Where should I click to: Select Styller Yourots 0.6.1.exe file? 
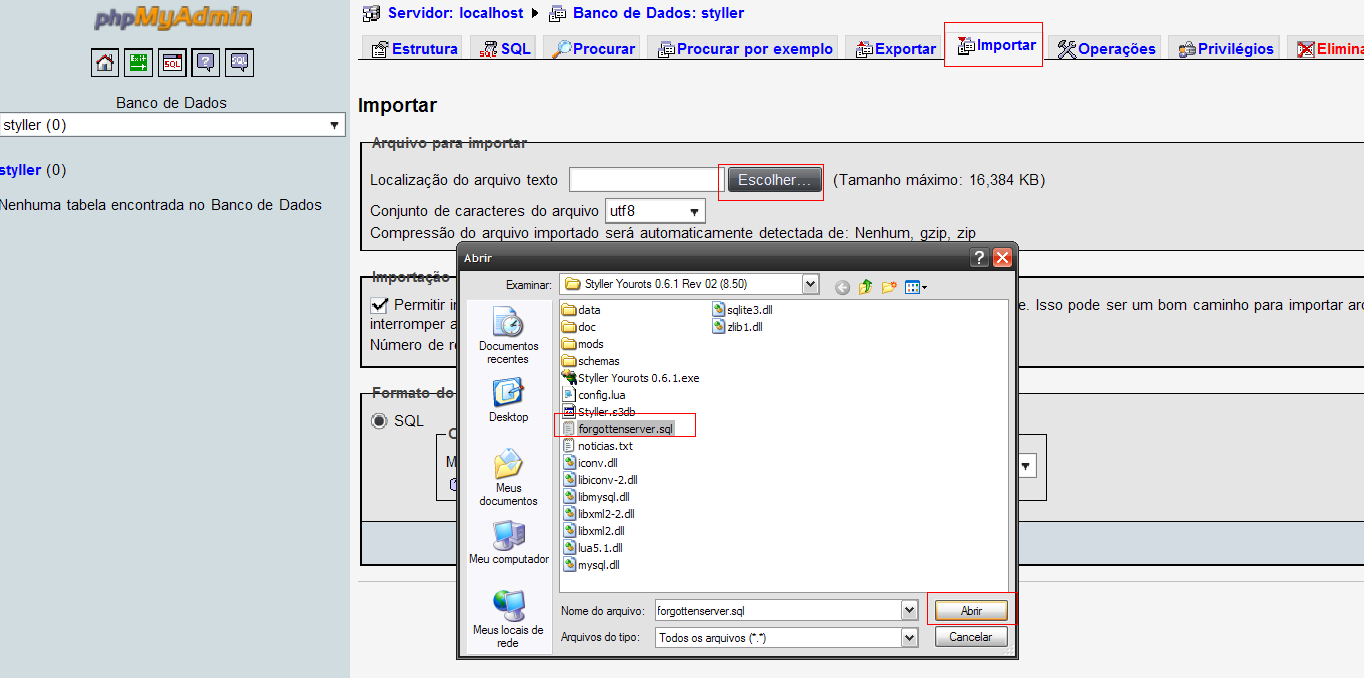click(x=631, y=378)
